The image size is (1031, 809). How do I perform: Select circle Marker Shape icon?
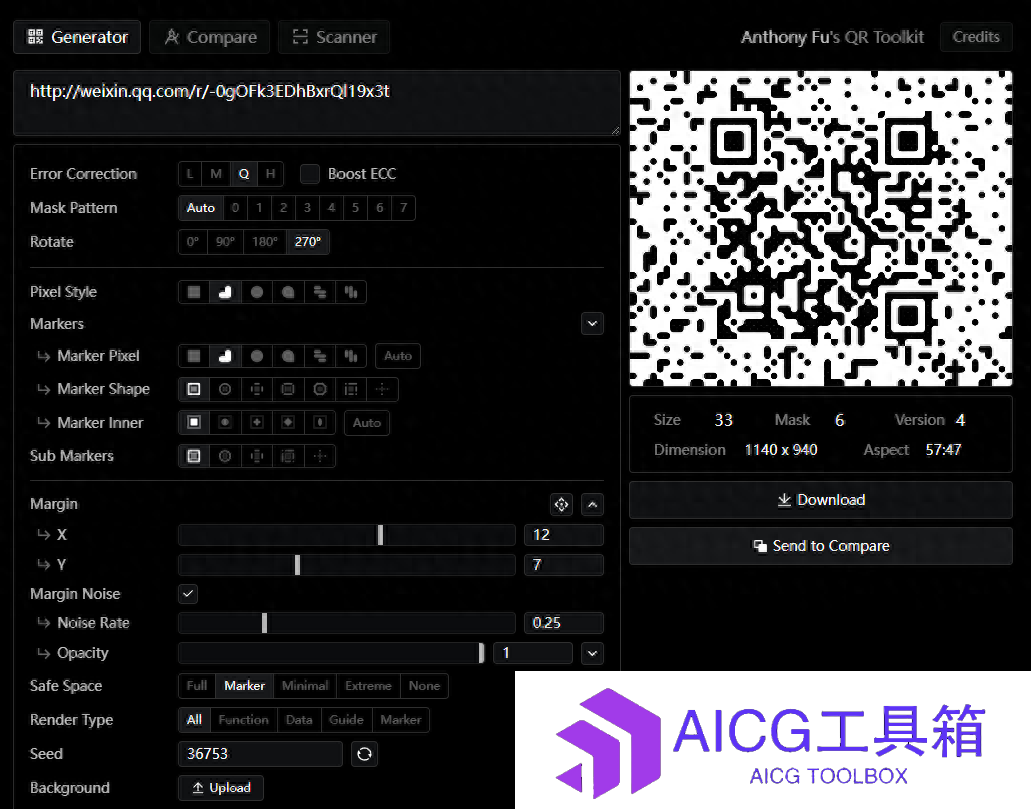point(225,389)
